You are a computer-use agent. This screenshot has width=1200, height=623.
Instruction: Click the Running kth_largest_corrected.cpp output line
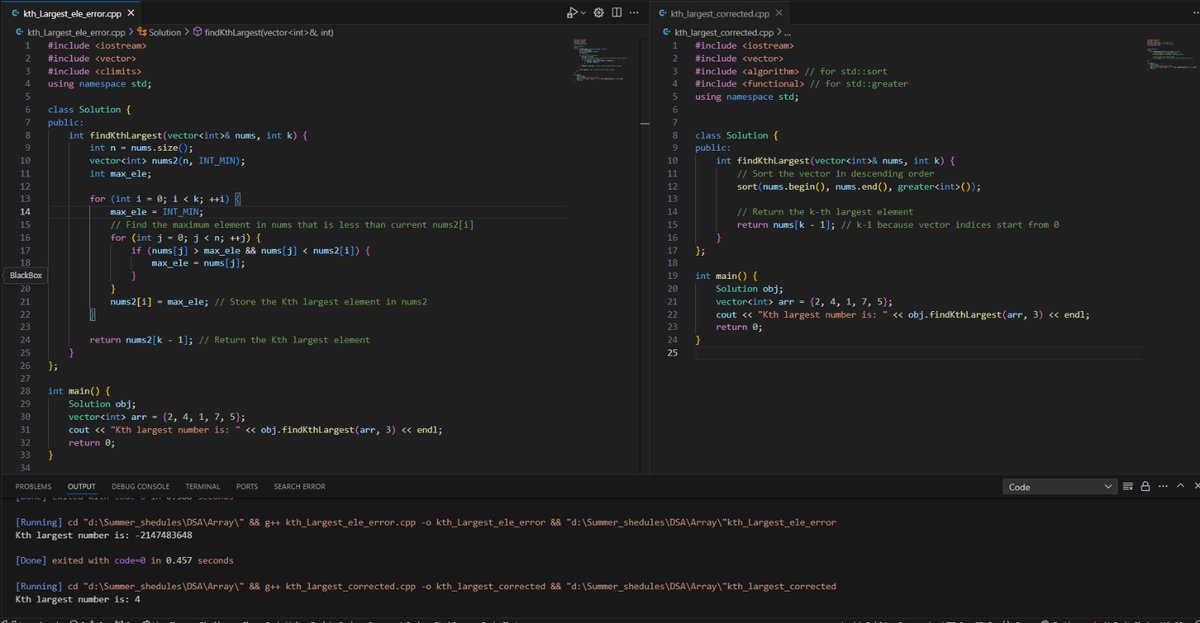coord(426,586)
